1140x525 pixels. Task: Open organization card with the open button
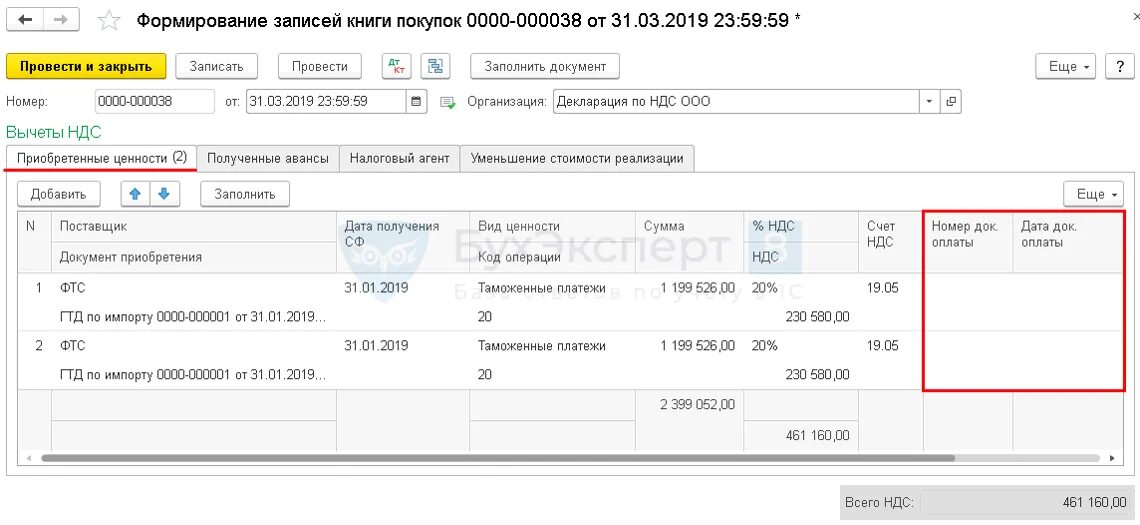[950, 101]
